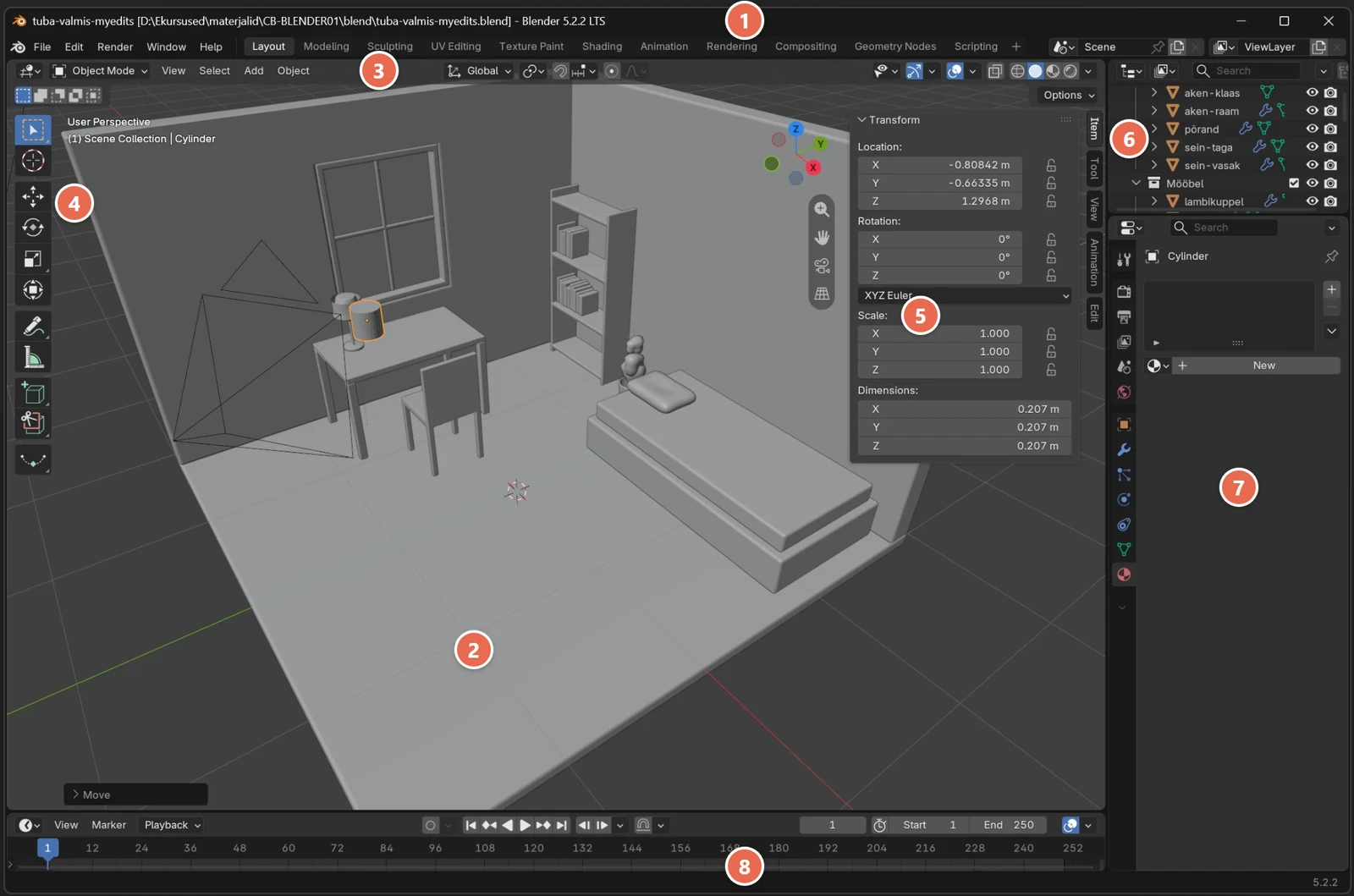The image size is (1354, 896).
Task: Hide aken-klaas with its eye icon
Action: pyautogui.click(x=1312, y=93)
